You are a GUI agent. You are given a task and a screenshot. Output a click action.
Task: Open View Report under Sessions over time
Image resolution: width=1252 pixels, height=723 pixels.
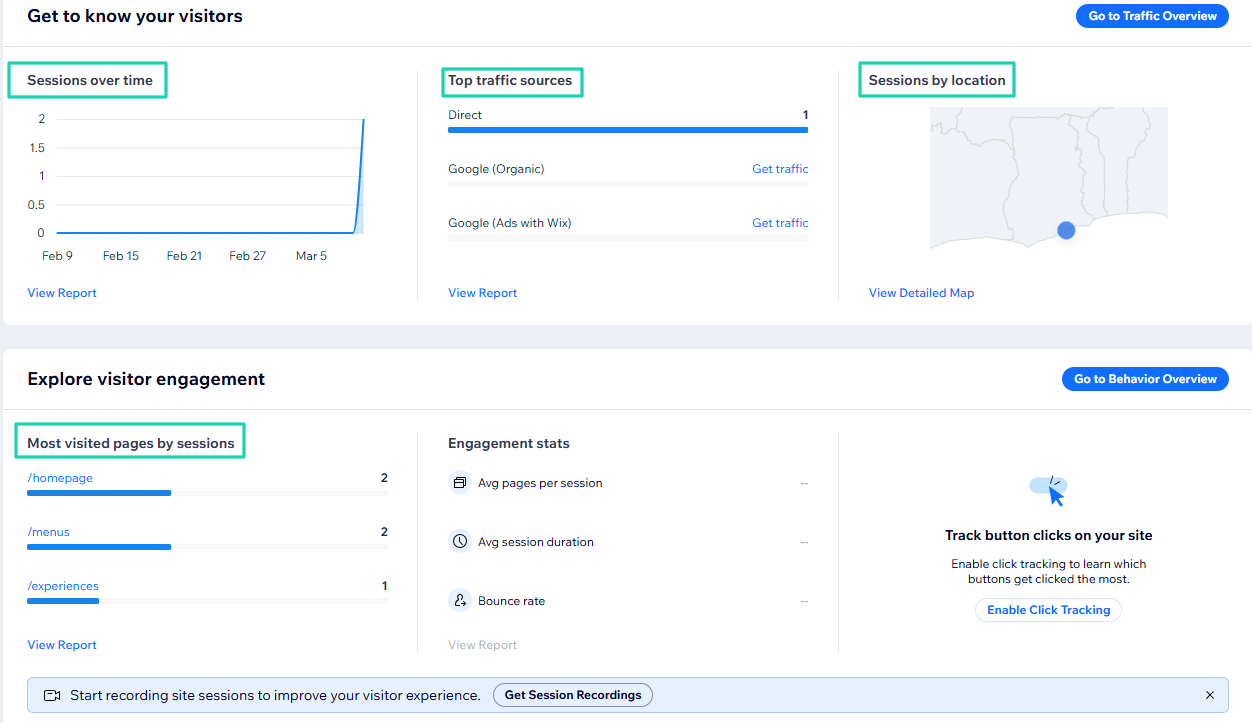62,293
